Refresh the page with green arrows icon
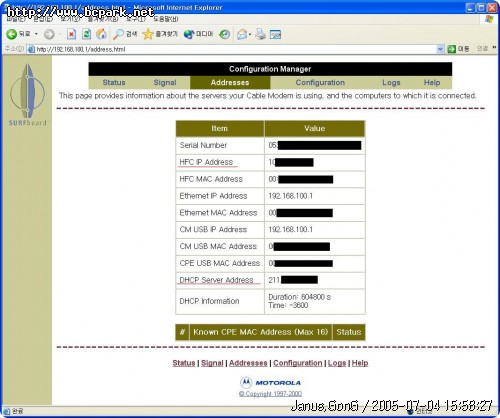Screen dimensions: 500x418 tap(86, 34)
